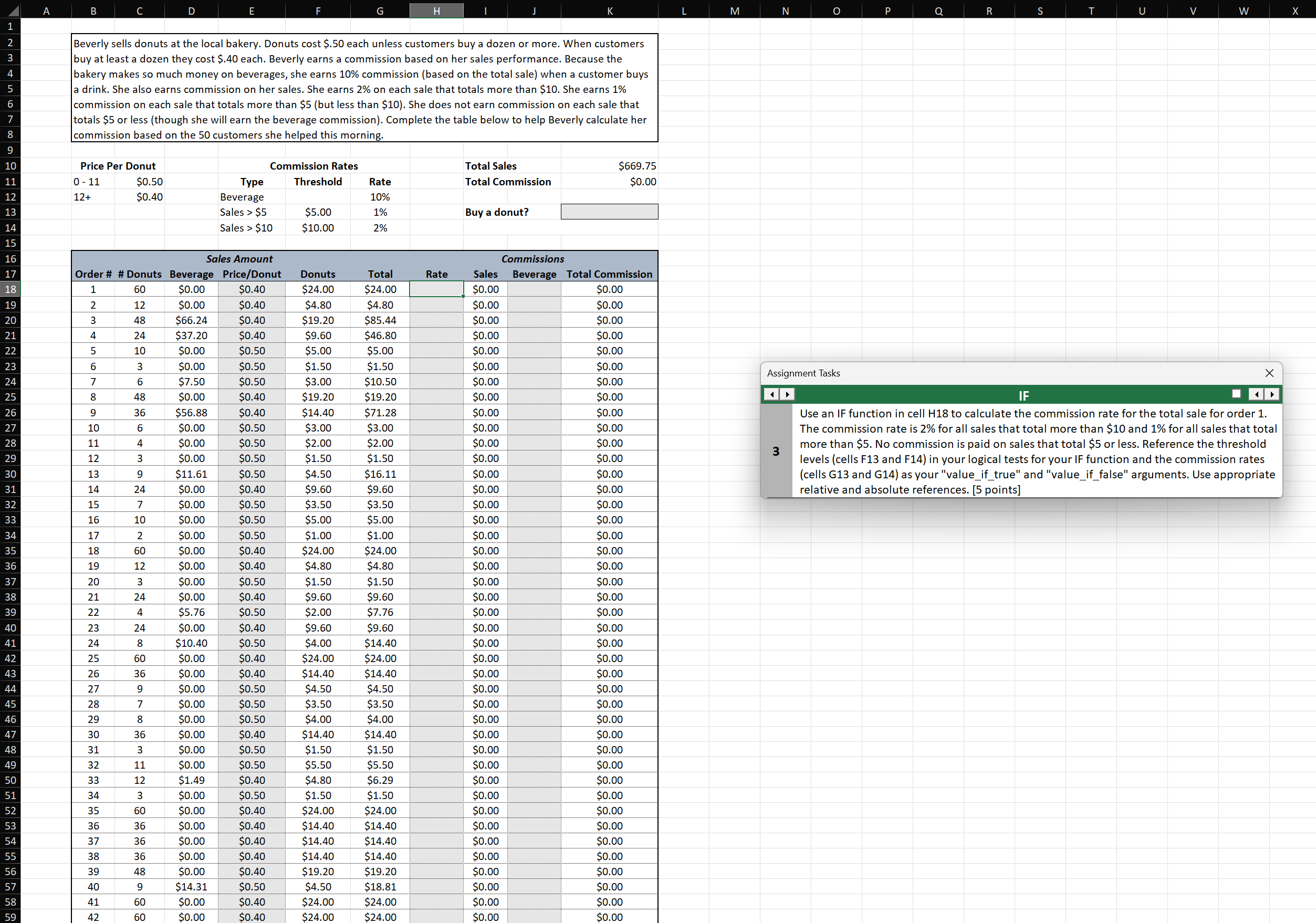Viewport: 1316px width, 923px height.
Task: Select column header H
Action: [436, 10]
